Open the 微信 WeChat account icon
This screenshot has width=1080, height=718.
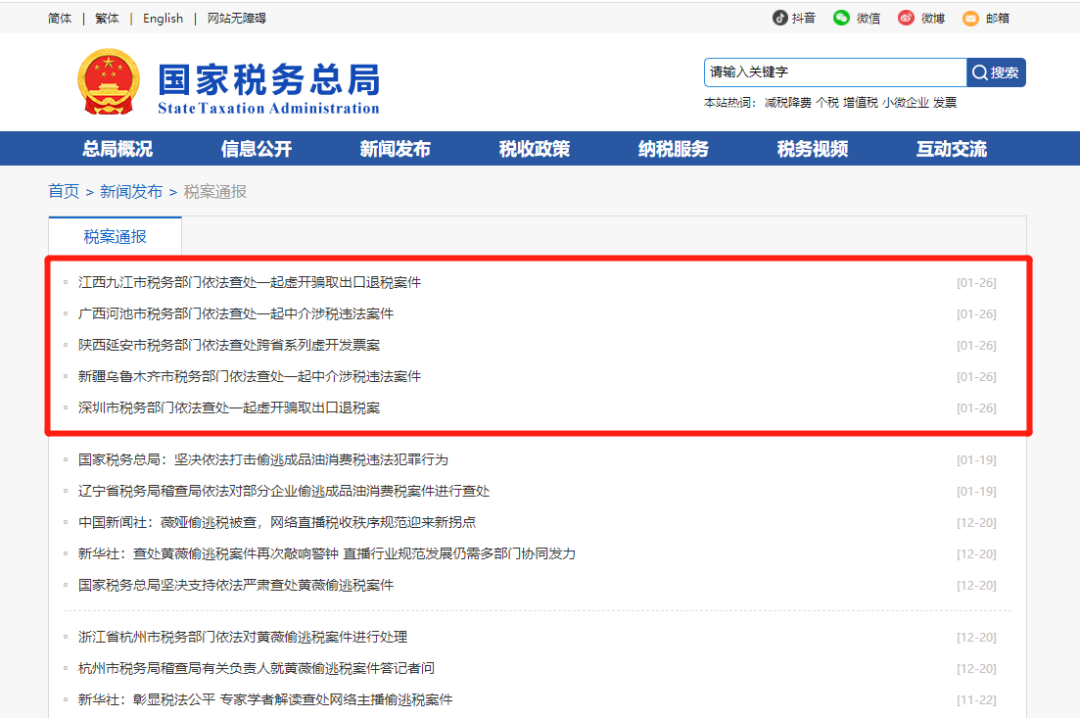[x=843, y=17]
